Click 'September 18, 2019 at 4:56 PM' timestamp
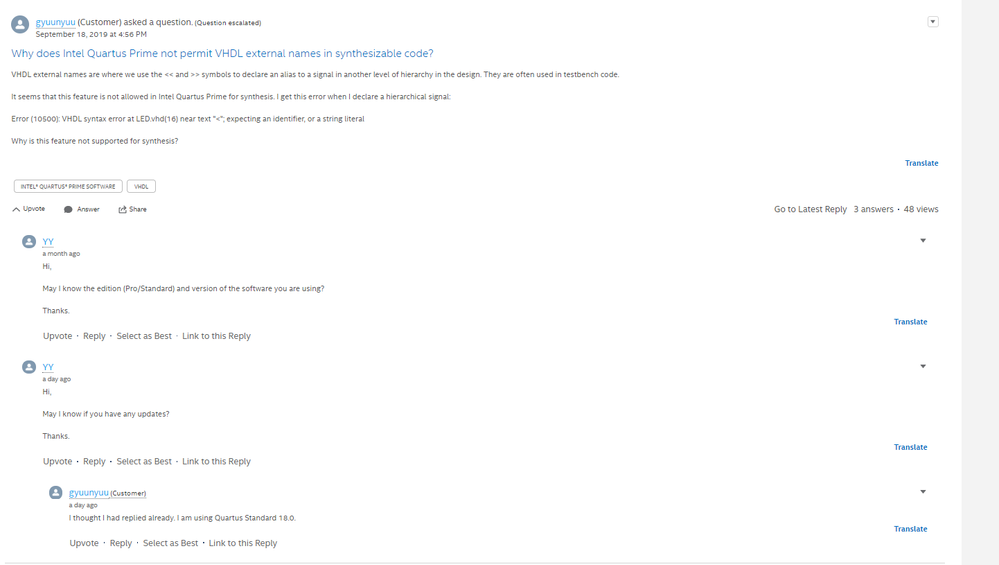Screen dimensions: 999x565 91,34
